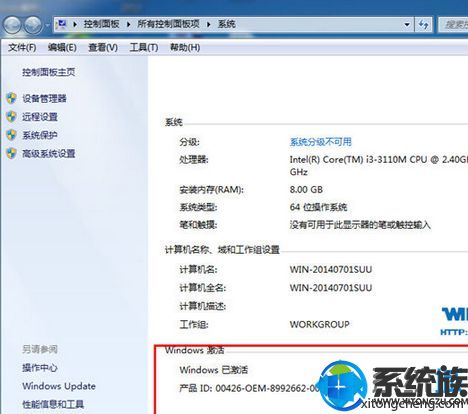The width and height of the screenshot is (468, 414).
Task: Open 设备管理器 link
Action: click(x=44, y=98)
